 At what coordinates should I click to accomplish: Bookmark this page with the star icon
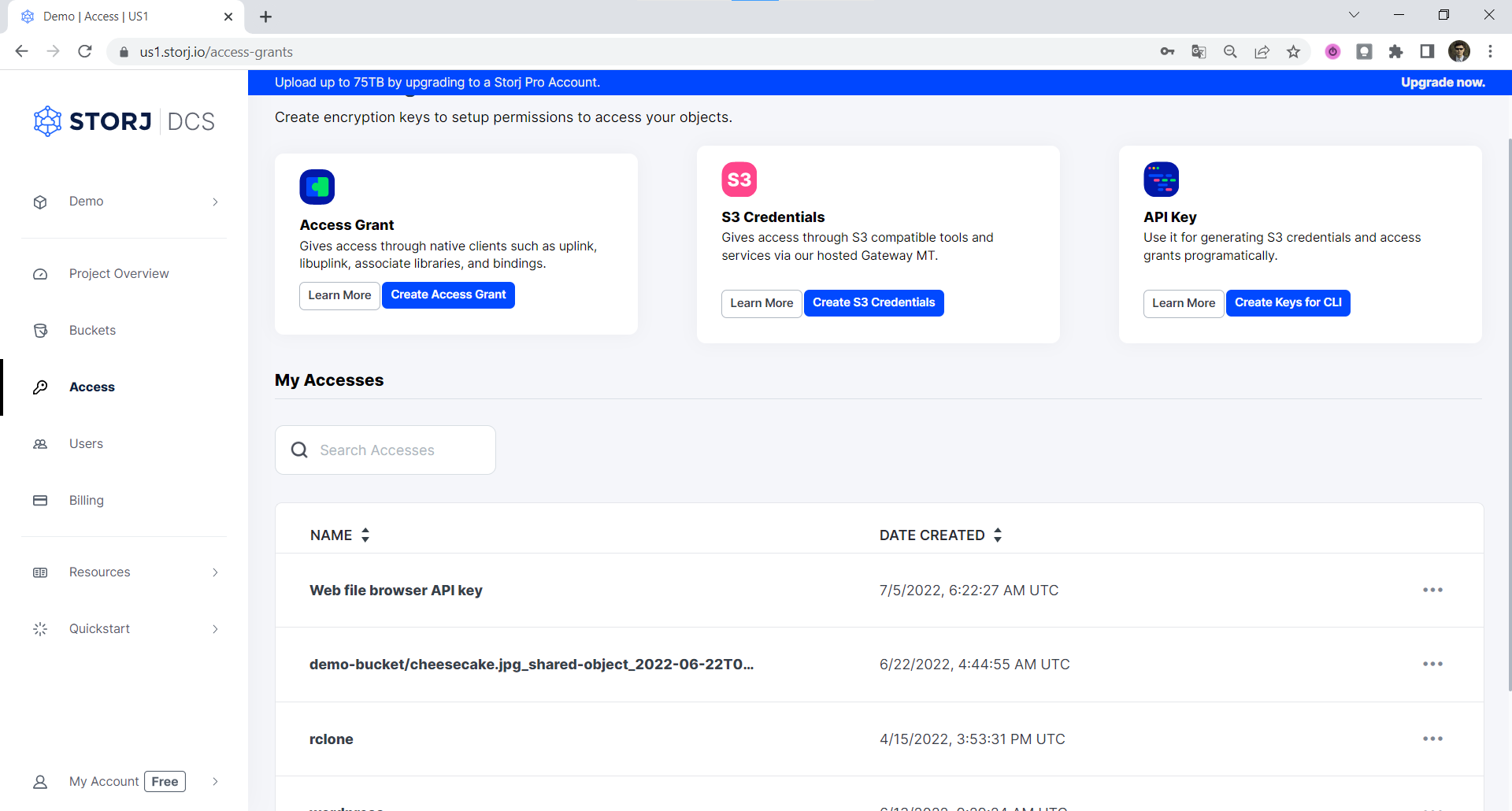tap(1293, 52)
